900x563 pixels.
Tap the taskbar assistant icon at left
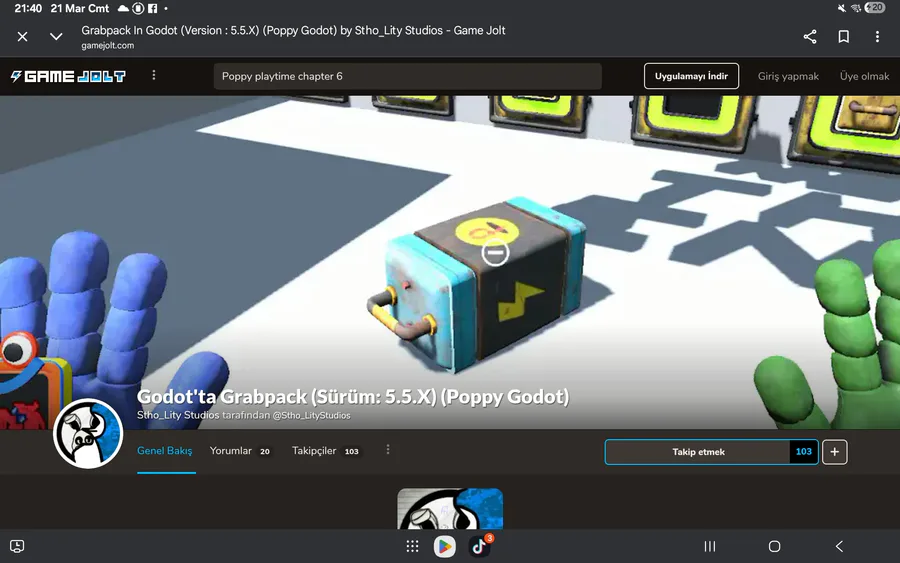(x=17, y=546)
